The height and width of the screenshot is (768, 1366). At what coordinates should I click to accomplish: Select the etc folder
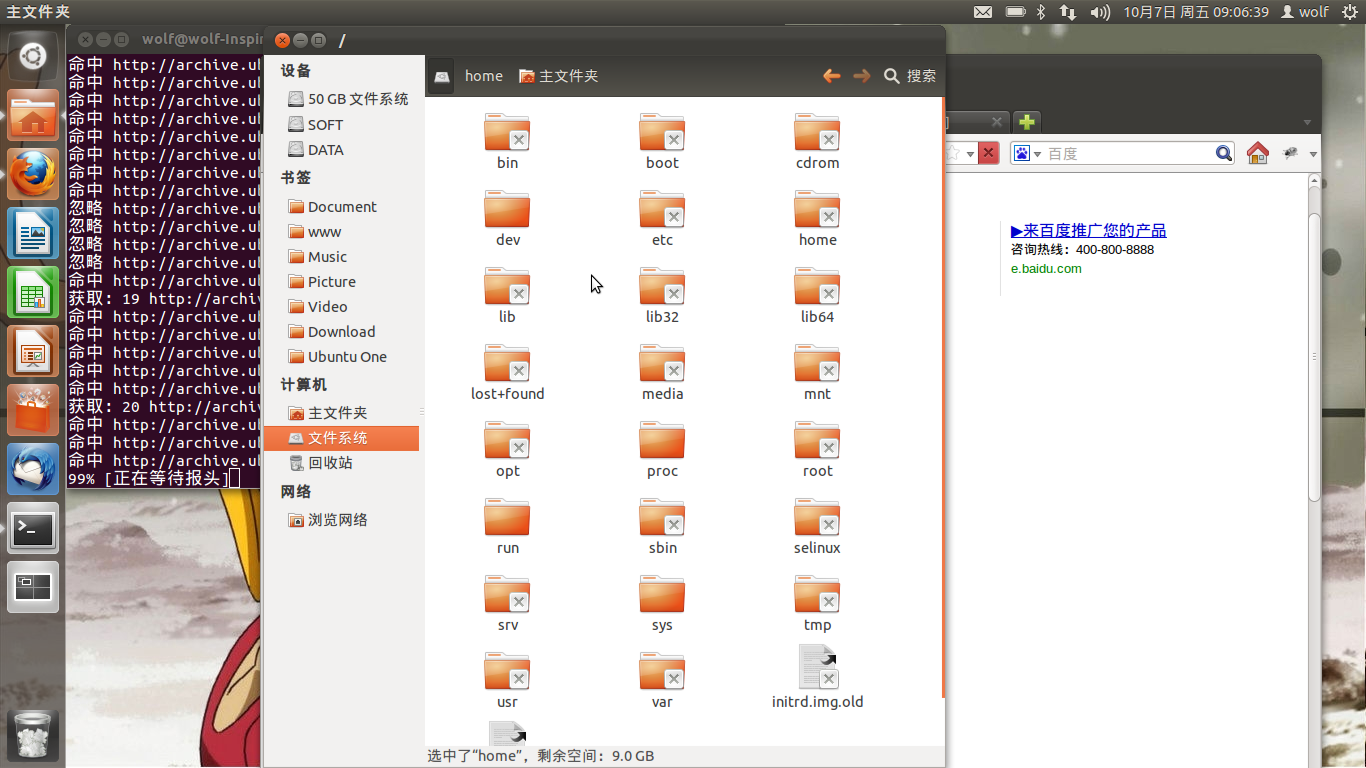[662, 209]
